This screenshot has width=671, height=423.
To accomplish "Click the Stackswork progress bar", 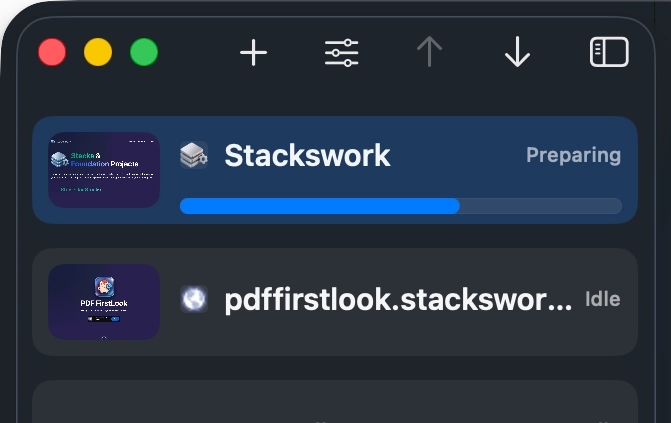I will point(401,206).
